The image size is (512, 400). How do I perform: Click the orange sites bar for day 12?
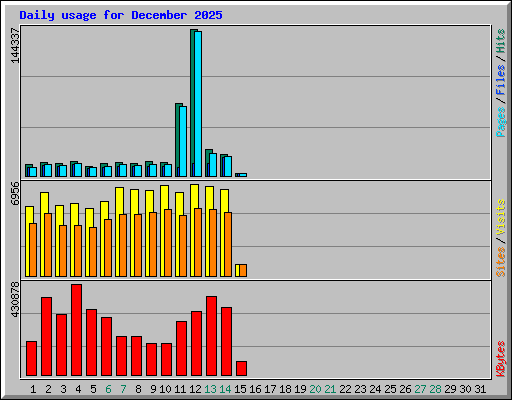point(198,242)
